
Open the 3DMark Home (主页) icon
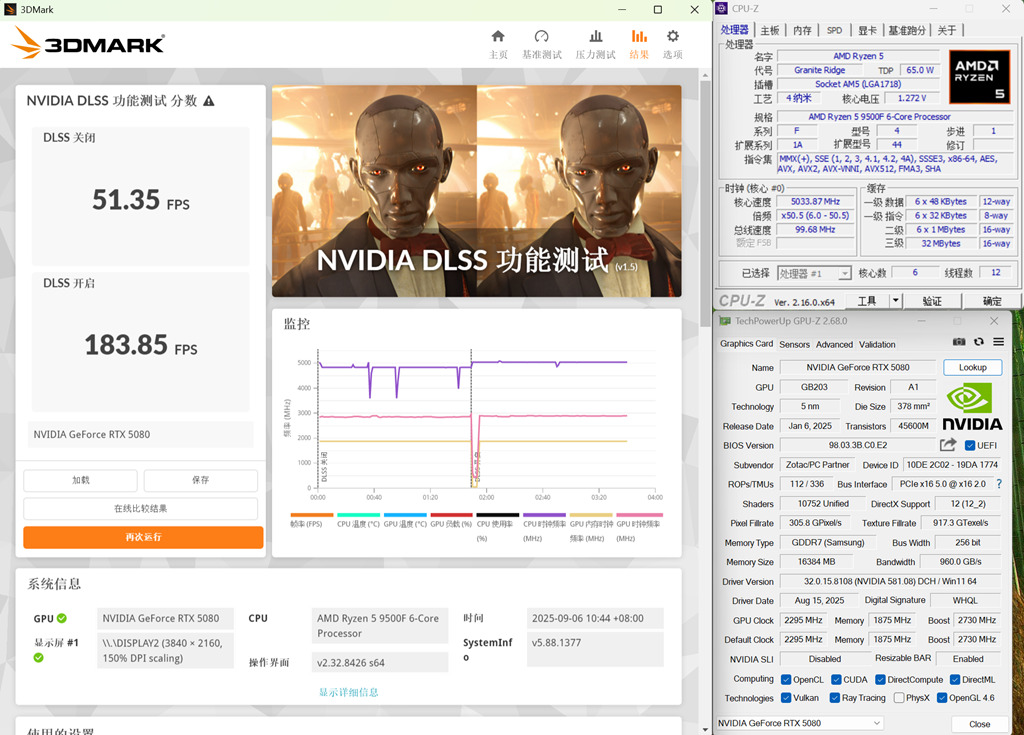(498, 37)
